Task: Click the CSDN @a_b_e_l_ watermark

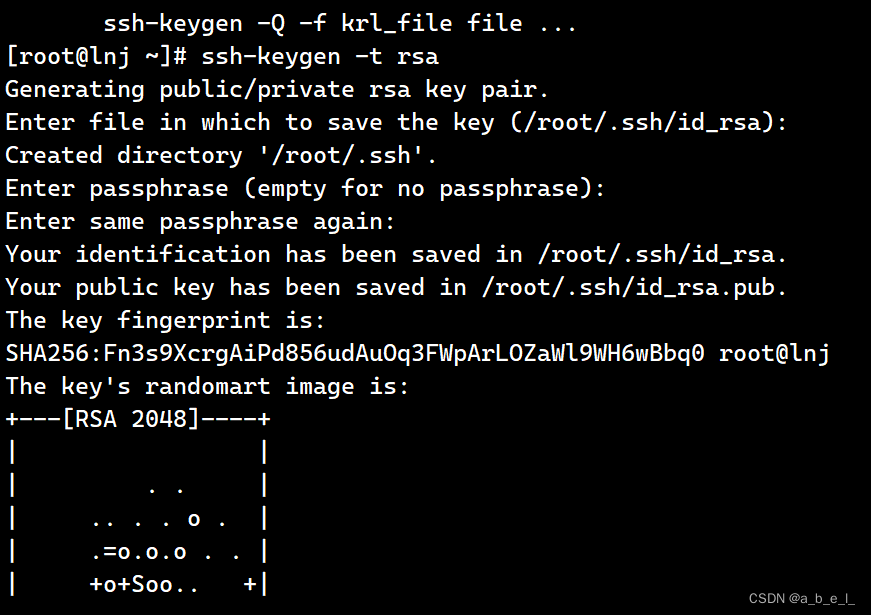Action: click(x=801, y=598)
